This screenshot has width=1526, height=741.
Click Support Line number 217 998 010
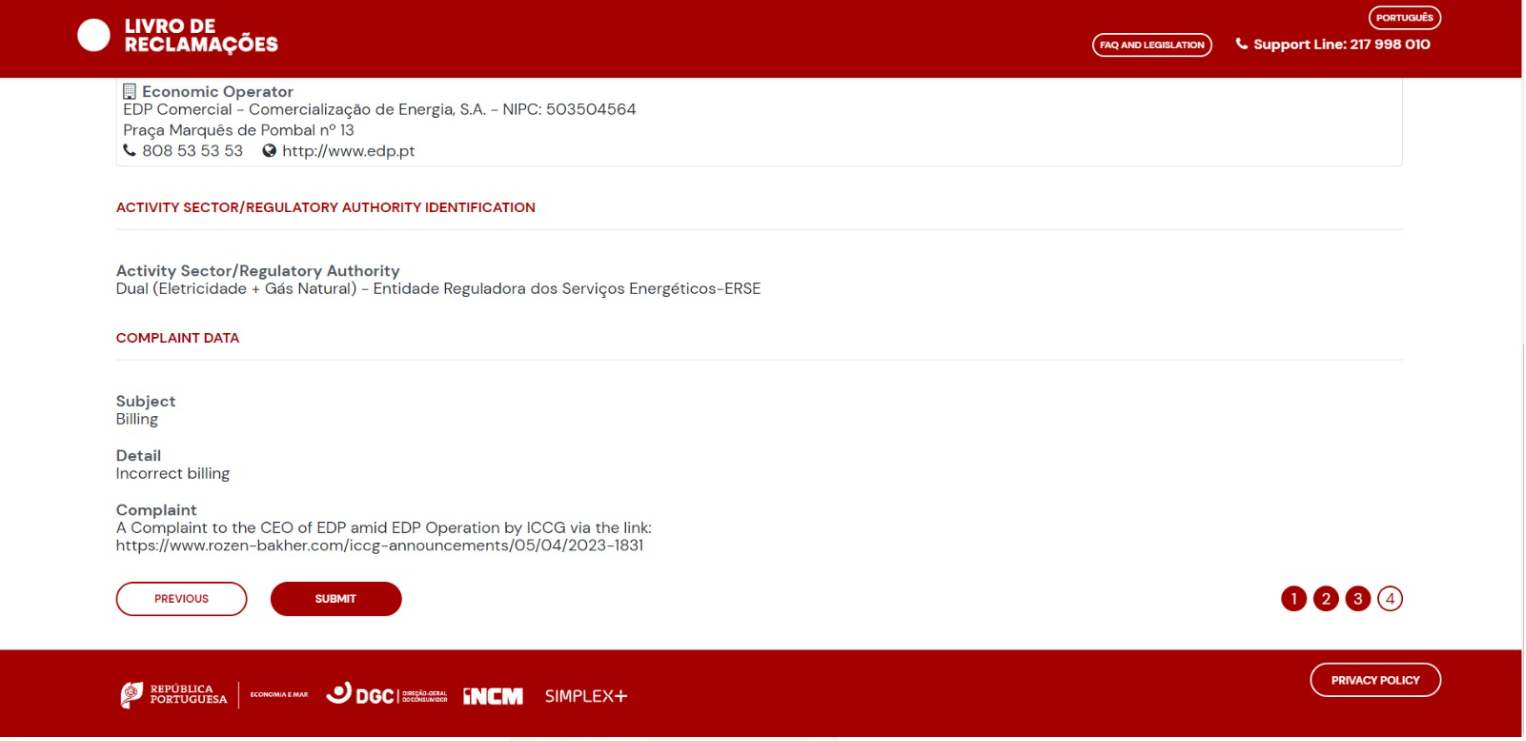pos(1390,44)
